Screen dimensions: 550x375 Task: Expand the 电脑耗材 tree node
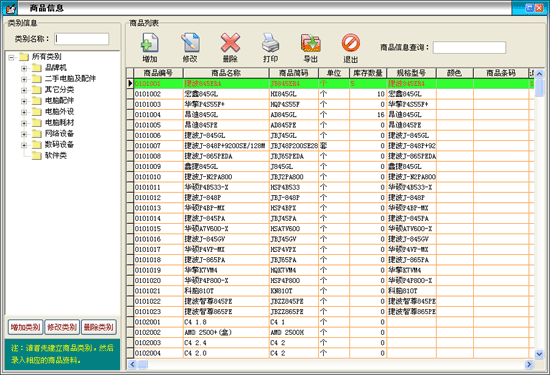pyautogui.click(x=24, y=123)
